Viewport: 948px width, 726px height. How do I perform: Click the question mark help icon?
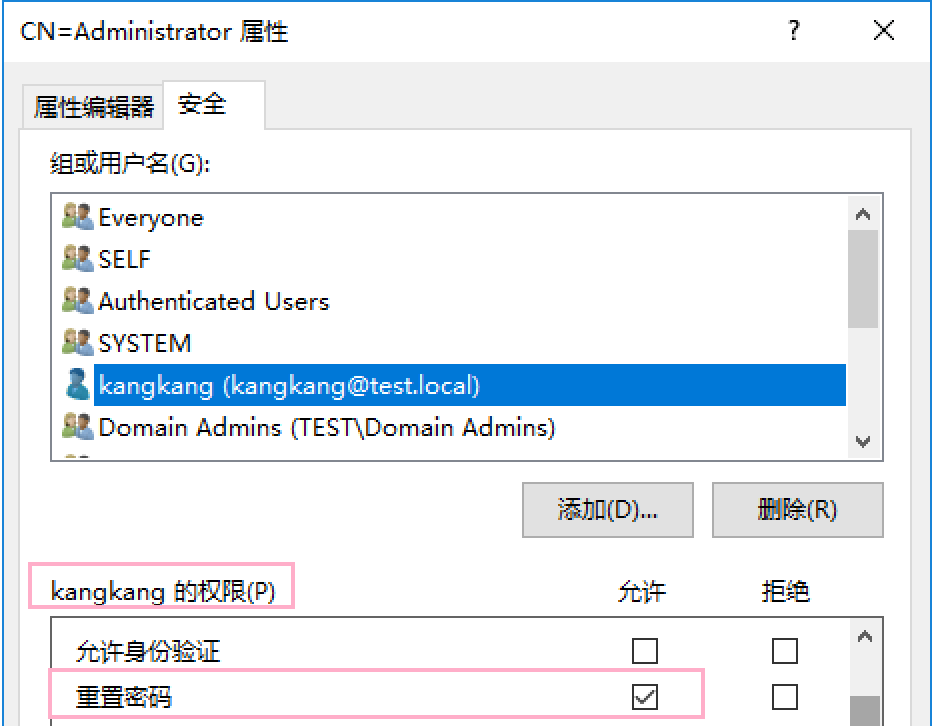tap(794, 32)
